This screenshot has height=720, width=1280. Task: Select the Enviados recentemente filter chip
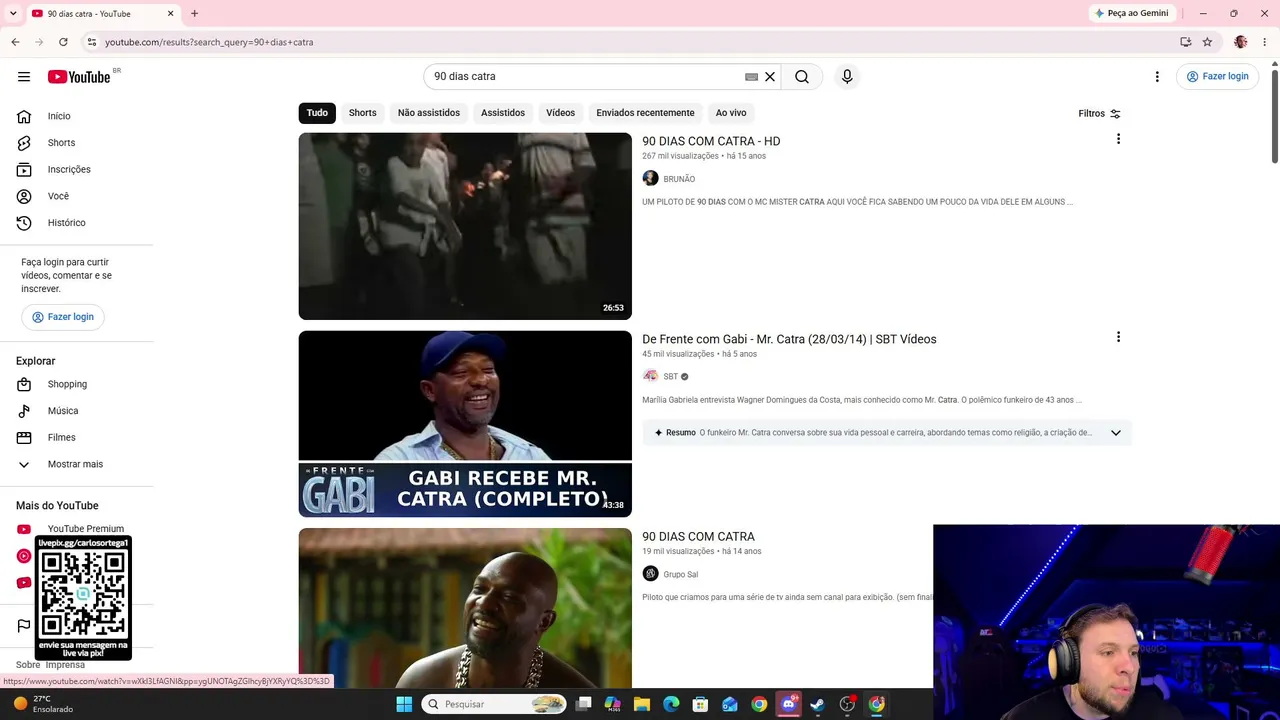[645, 113]
